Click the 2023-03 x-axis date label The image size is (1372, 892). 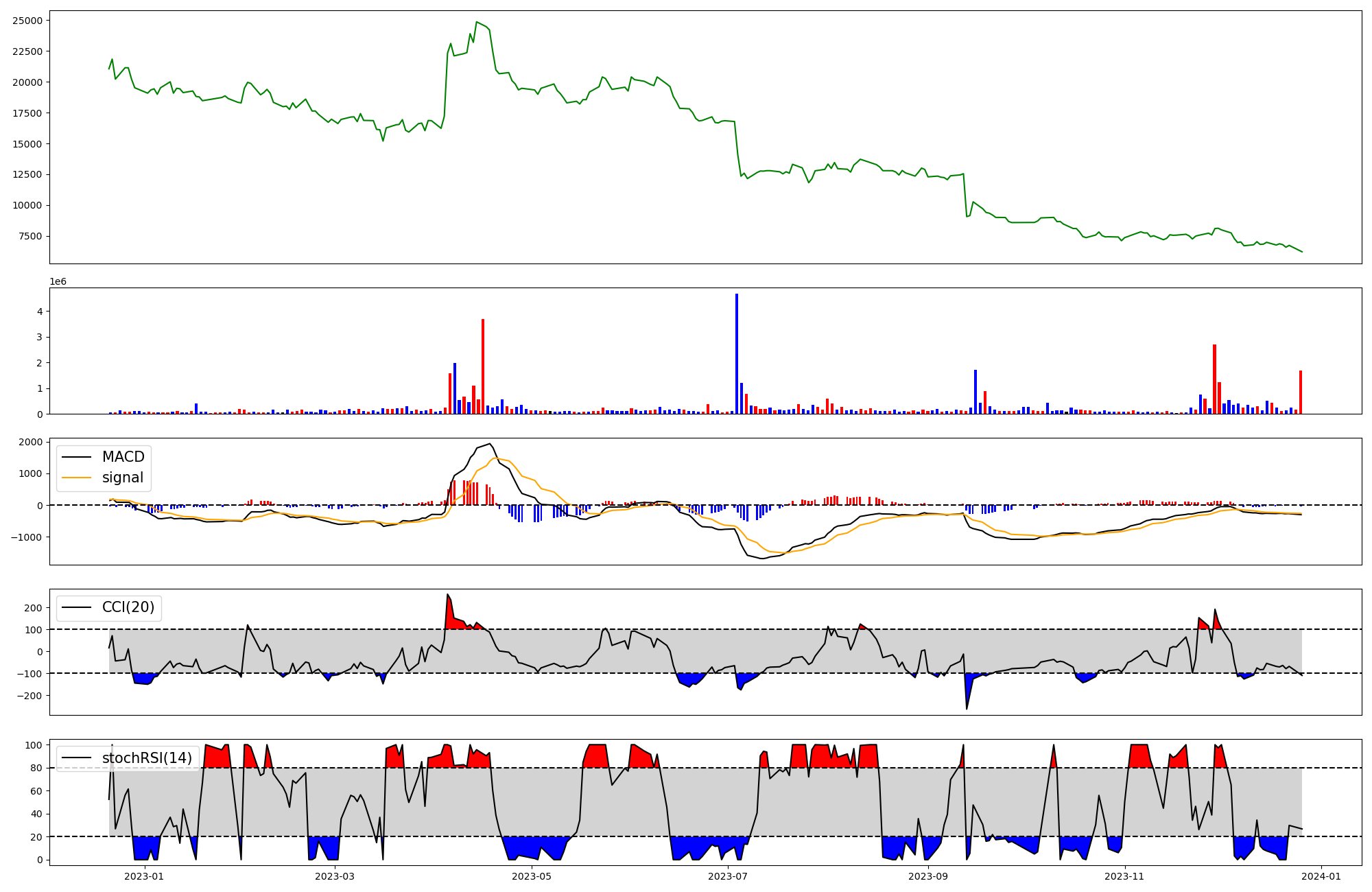[x=335, y=876]
